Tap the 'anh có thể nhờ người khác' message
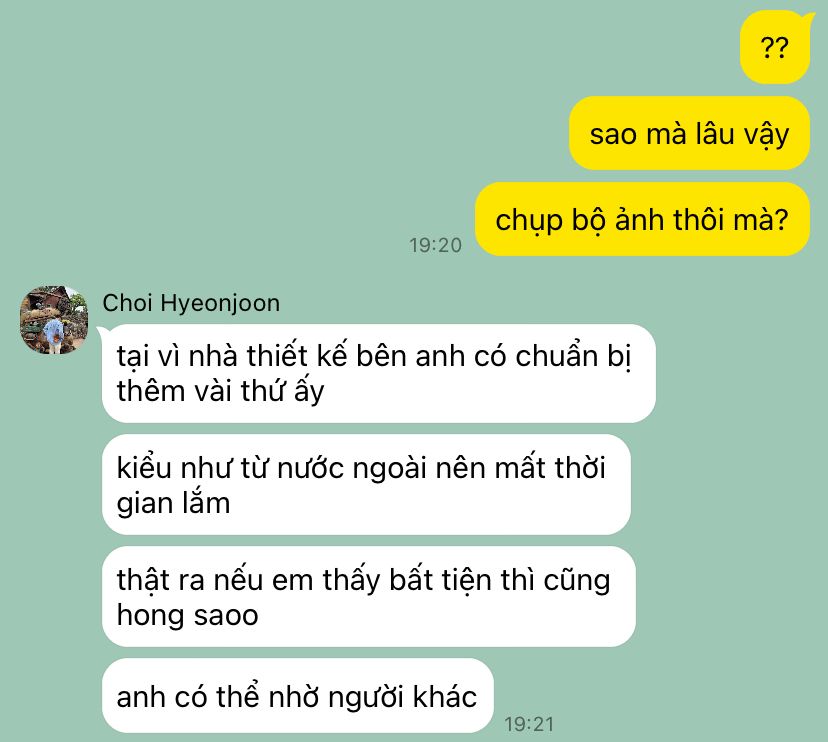 click(297, 696)
